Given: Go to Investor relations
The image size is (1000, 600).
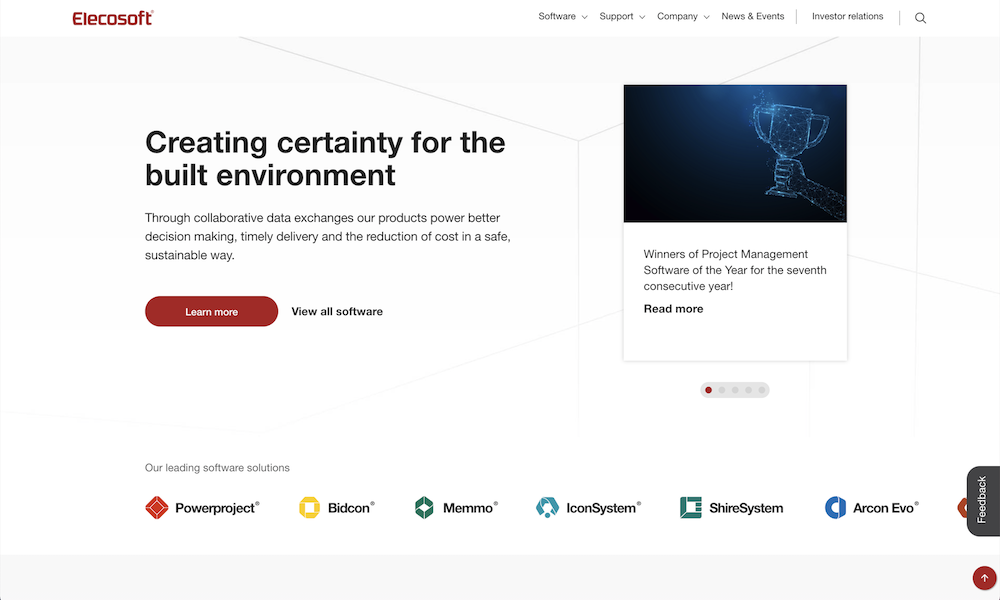Looking at the screenshot, I should (x=847, y=17).
